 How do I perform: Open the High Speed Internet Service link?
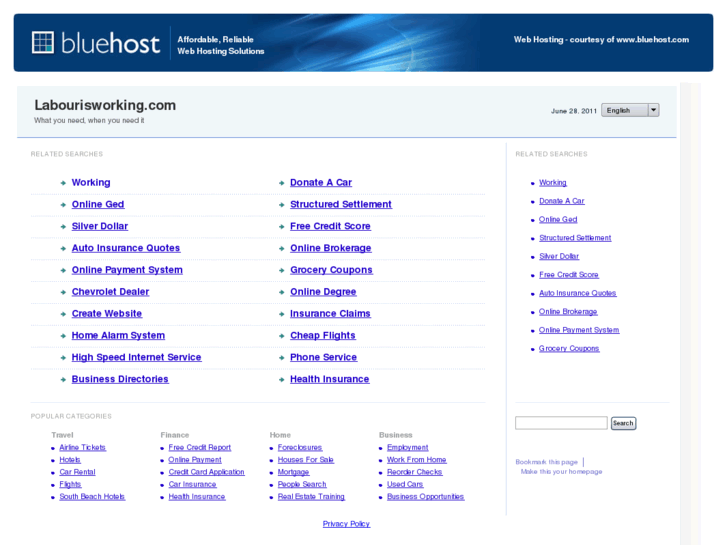136,357
